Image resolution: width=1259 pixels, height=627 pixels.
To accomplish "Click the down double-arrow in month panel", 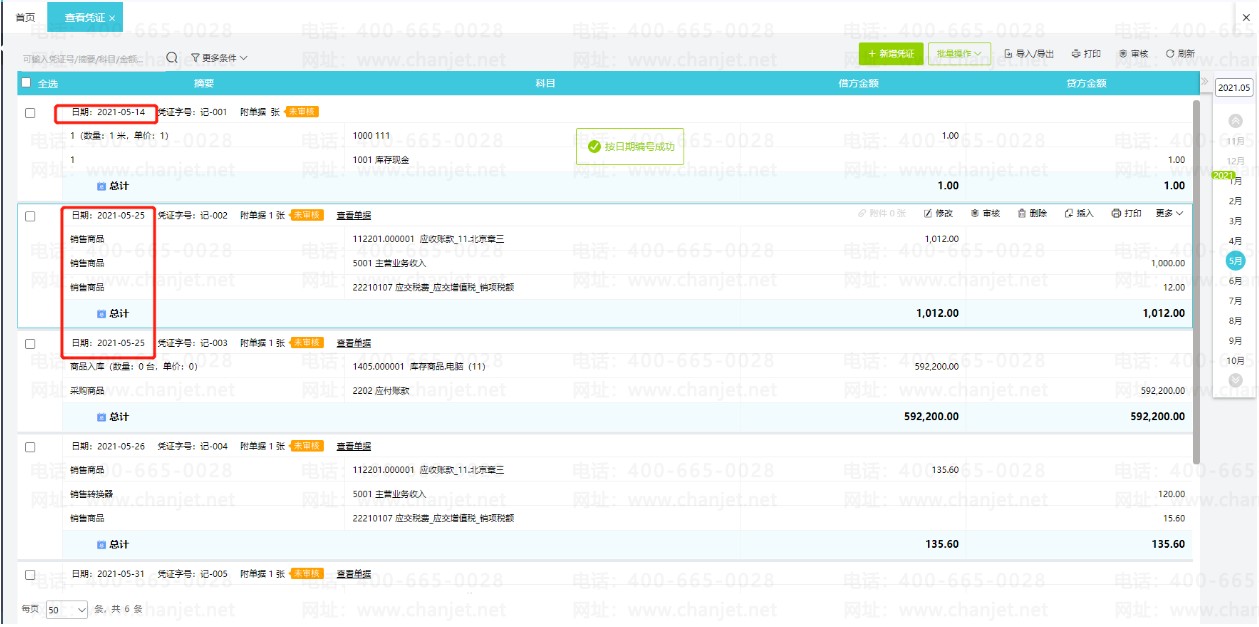I will coord(1236,380).
